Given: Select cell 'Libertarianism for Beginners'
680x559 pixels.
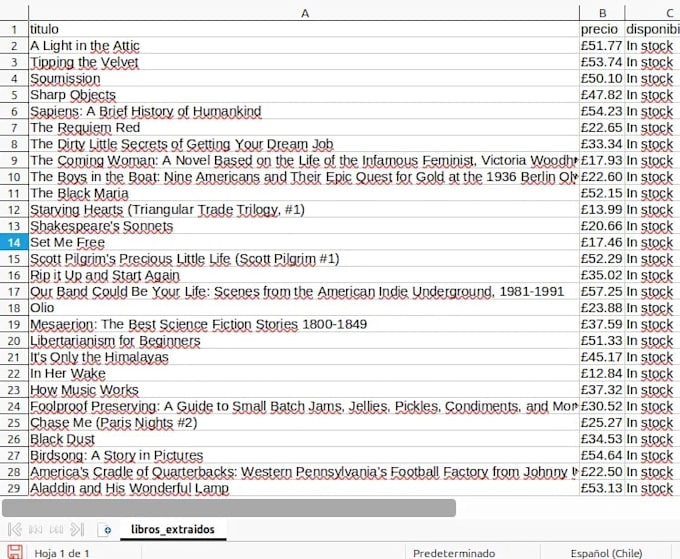Looking at the screenshot, I should pos(304,341).
